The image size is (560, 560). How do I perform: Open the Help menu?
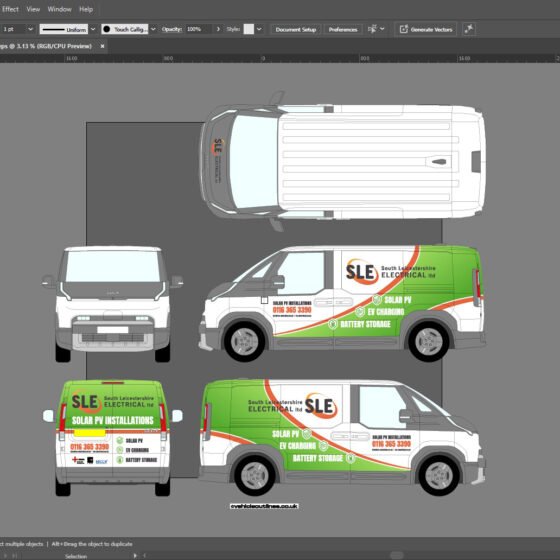[x=86, y=9]
